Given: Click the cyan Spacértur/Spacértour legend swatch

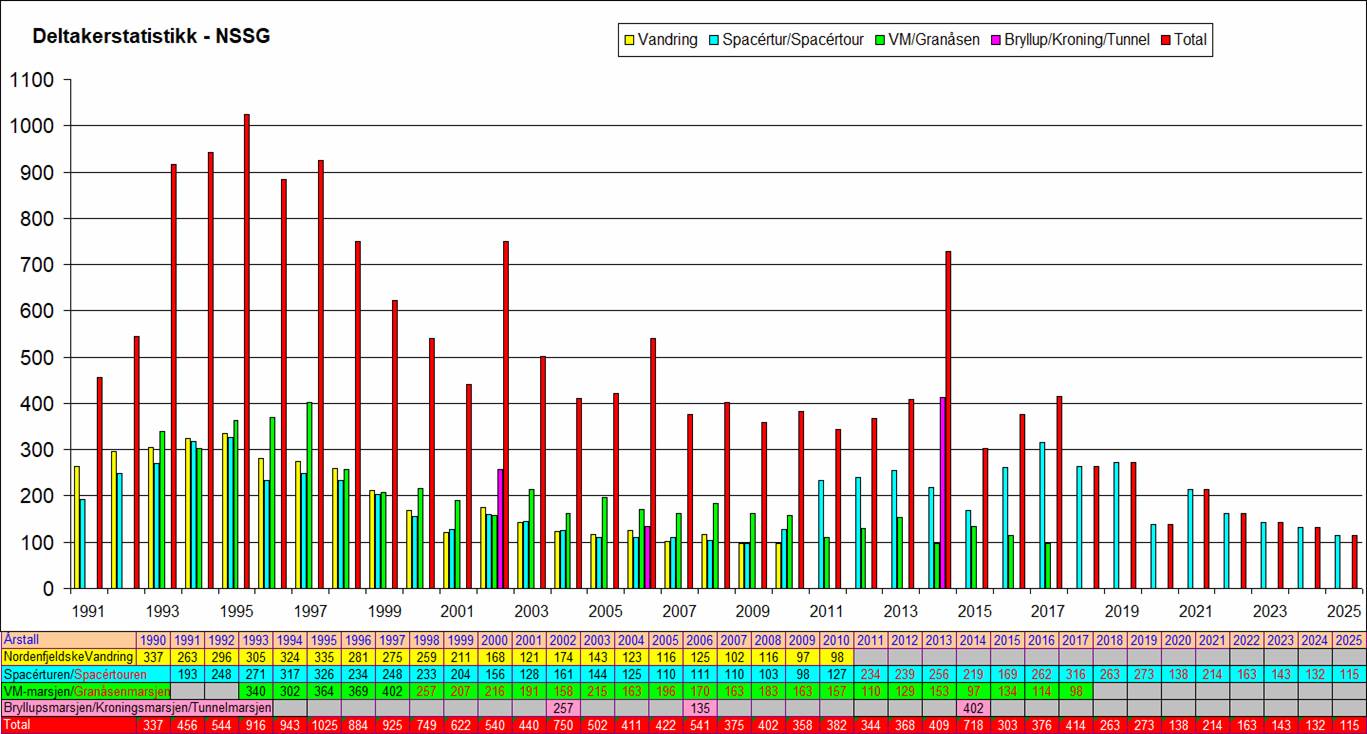Looking at the screenshot, I should click(712, 41).
